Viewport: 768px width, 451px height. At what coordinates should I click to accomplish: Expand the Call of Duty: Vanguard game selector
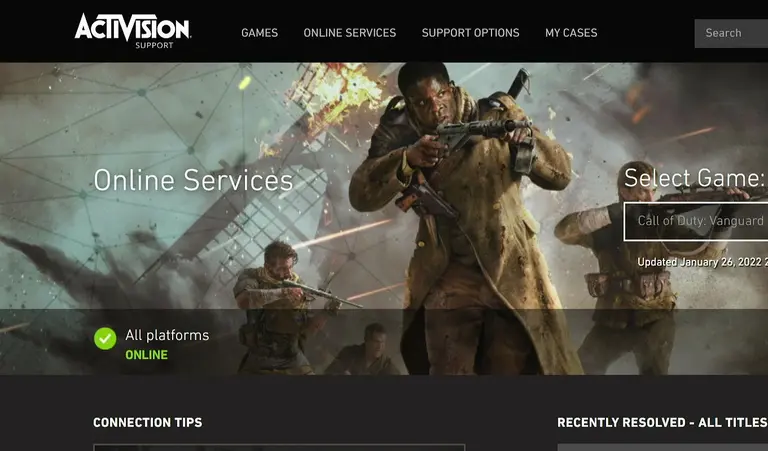click(696, 221)
